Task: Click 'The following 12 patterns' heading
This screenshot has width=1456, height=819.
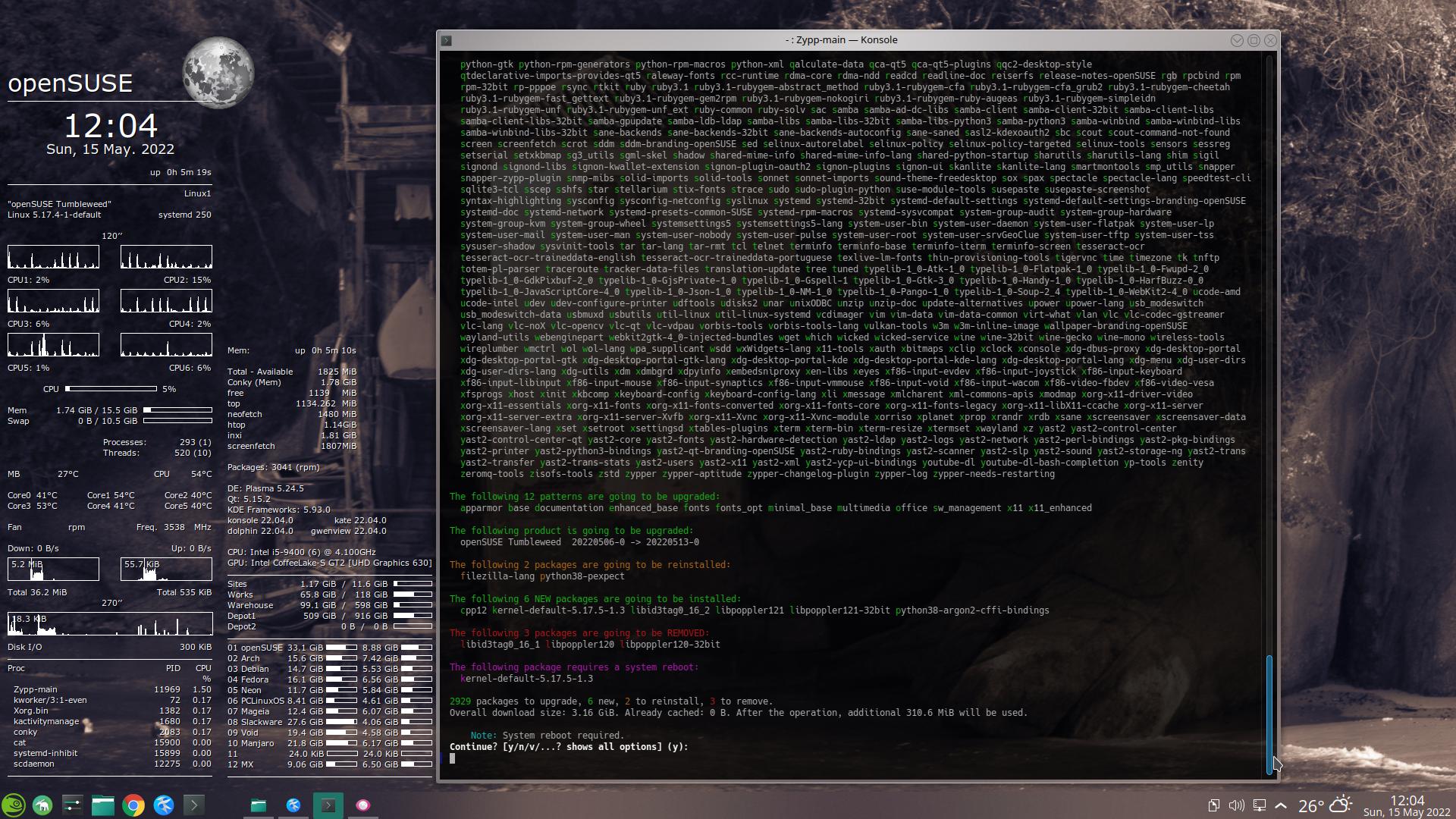Action: 584,497
